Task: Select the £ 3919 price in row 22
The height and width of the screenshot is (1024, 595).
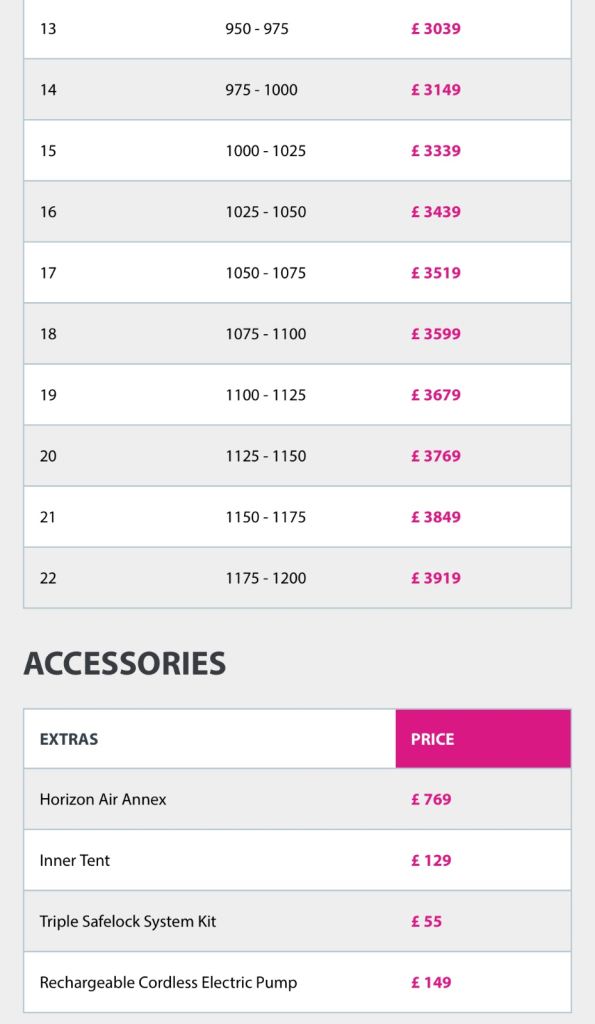Action: [x=436, y=578]
